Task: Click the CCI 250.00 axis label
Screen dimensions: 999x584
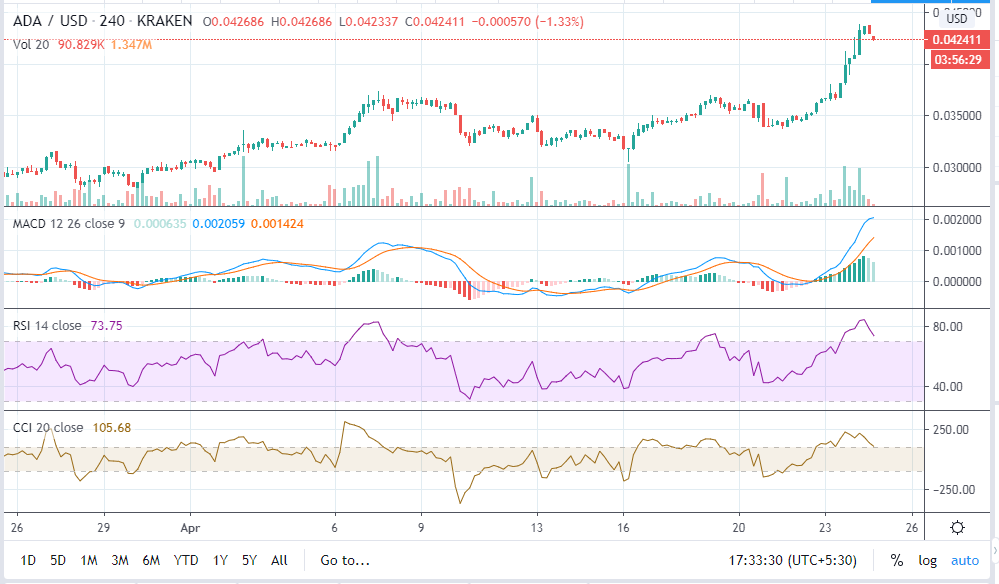Action: (x=951, y=430)
